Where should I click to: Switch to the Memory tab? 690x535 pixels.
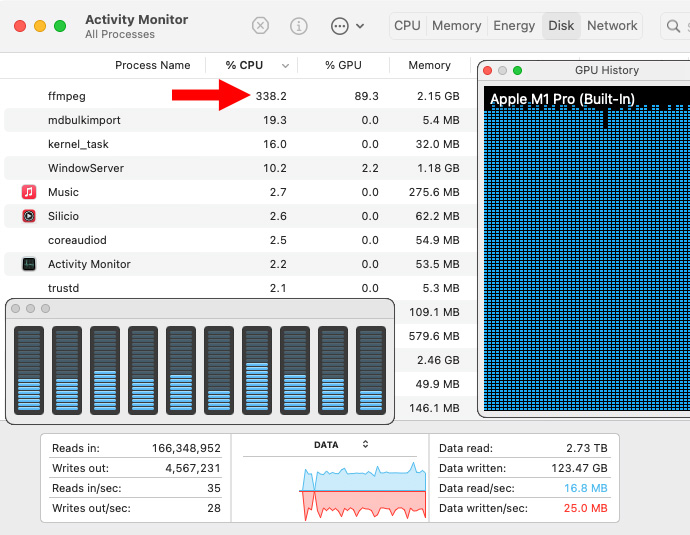(456, 26)
